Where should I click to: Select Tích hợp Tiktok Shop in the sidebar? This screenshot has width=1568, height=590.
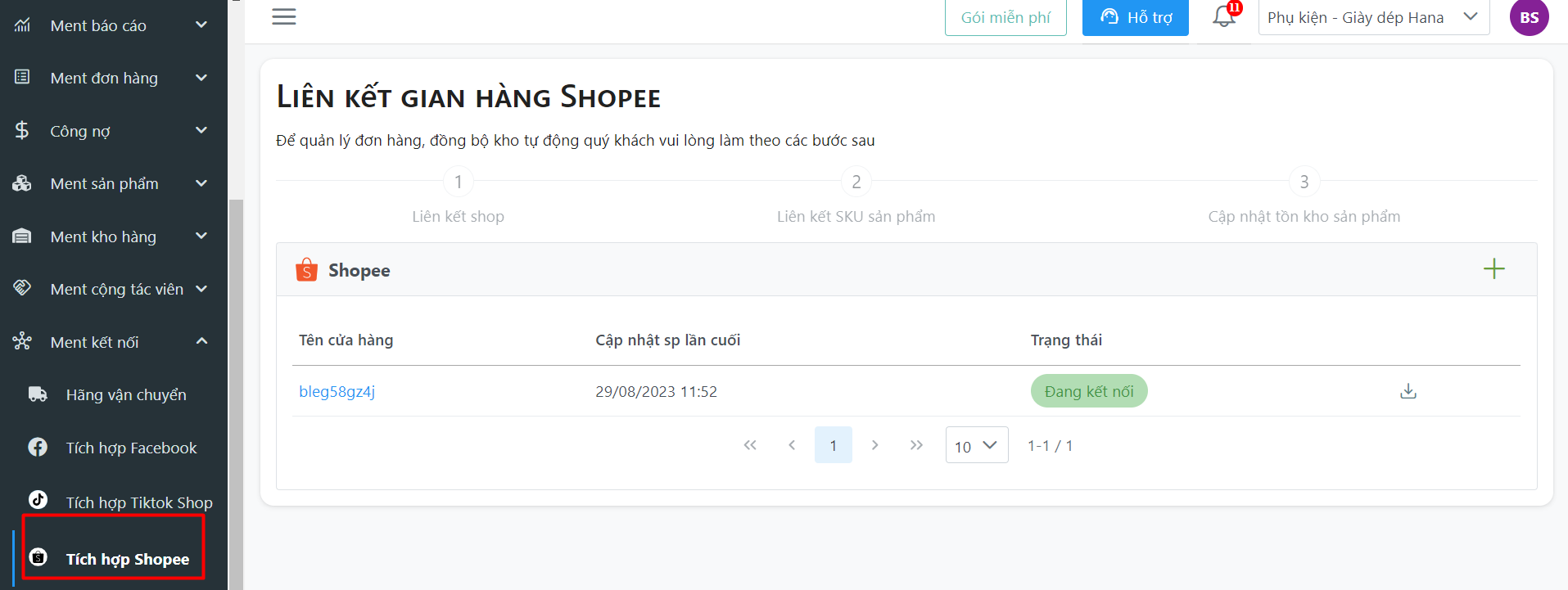[138, 502]
